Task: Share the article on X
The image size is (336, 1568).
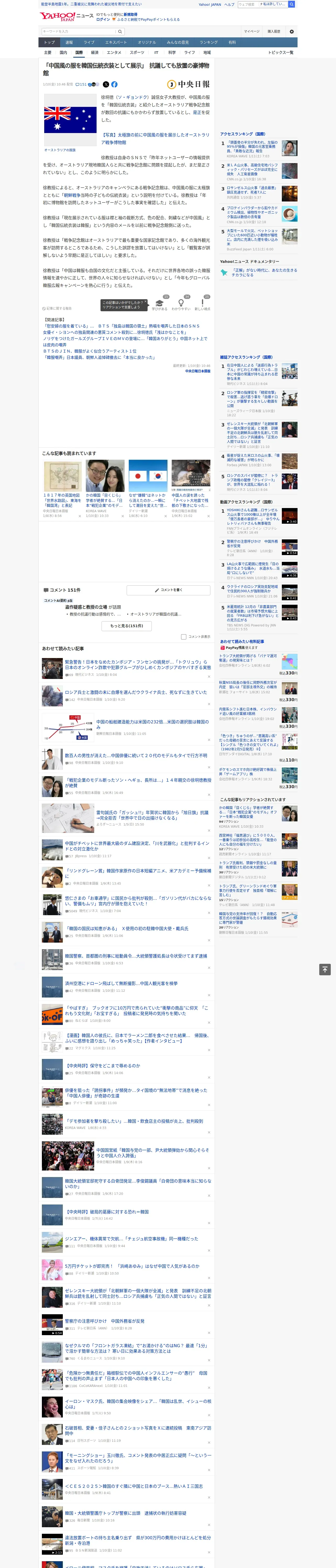Action: click(106, 85)
